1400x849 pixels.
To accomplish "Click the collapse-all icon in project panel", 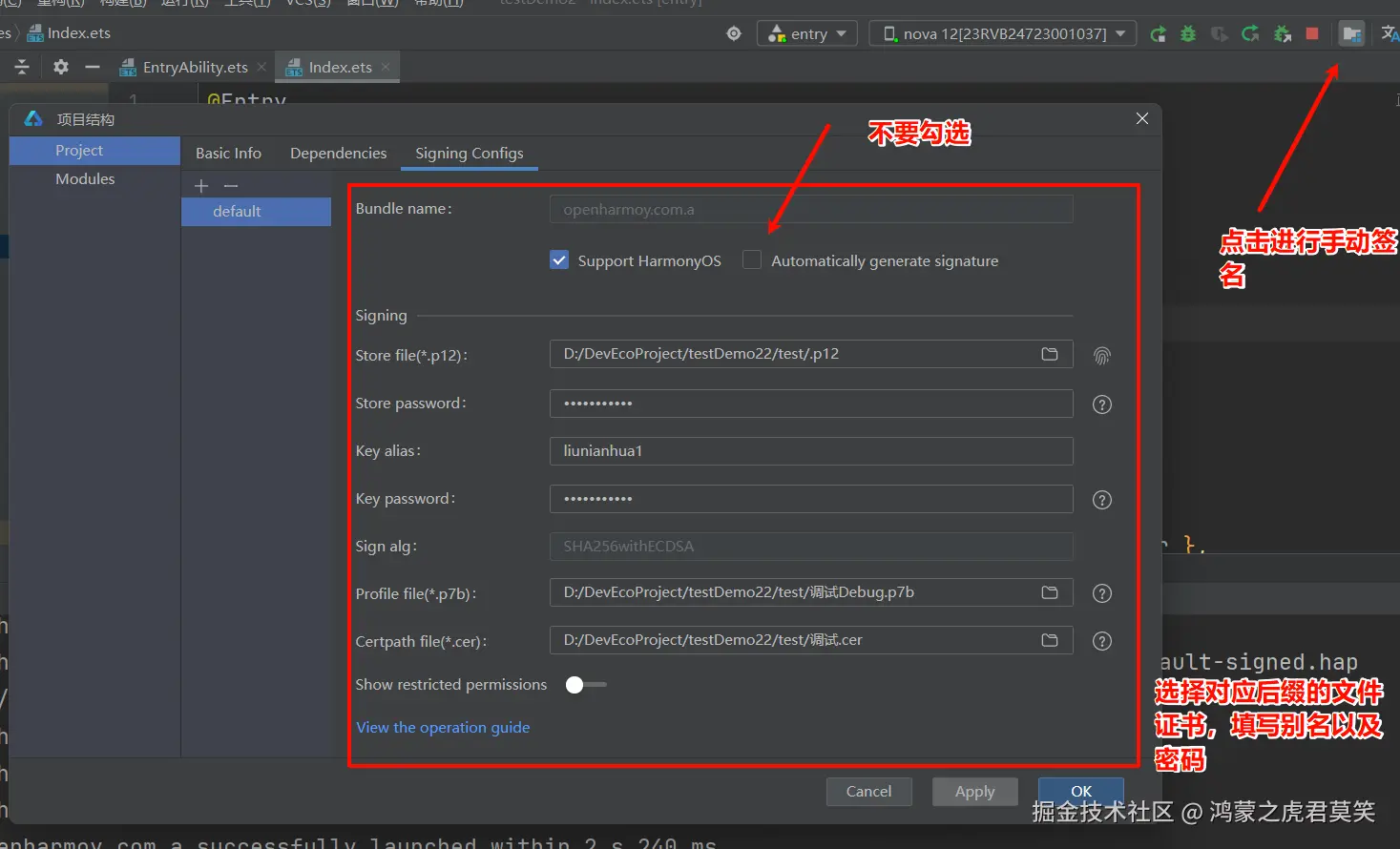I will point(22,67).
